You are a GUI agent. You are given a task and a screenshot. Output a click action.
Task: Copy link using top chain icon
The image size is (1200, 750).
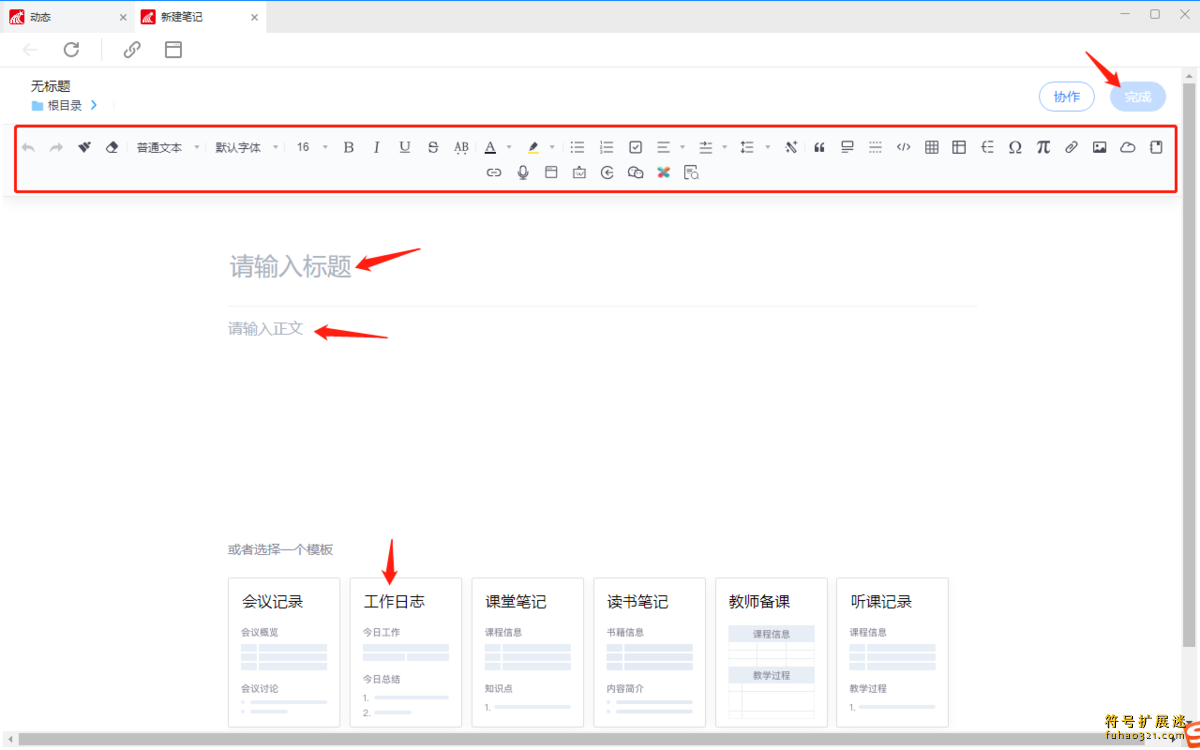pyautogui.click(x=132, y=49)
